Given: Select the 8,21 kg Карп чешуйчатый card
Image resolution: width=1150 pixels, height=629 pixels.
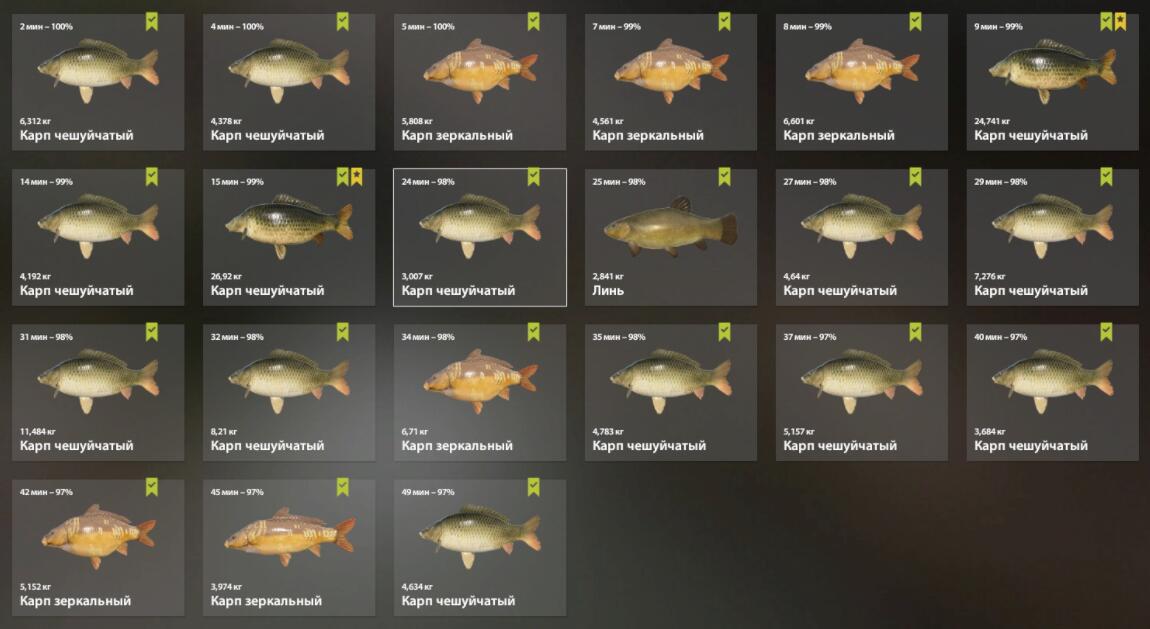Looking at the screenshot, I should pyautogui.click(x=289, y=392).
